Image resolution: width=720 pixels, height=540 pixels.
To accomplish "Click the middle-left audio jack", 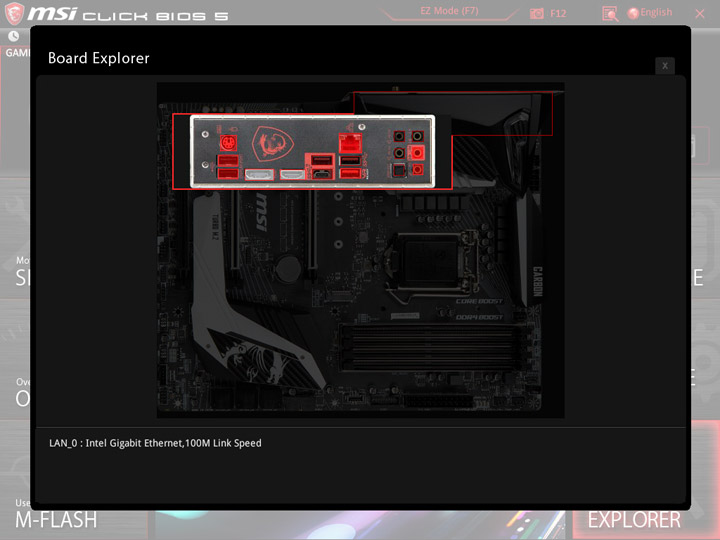I will 399,152.
